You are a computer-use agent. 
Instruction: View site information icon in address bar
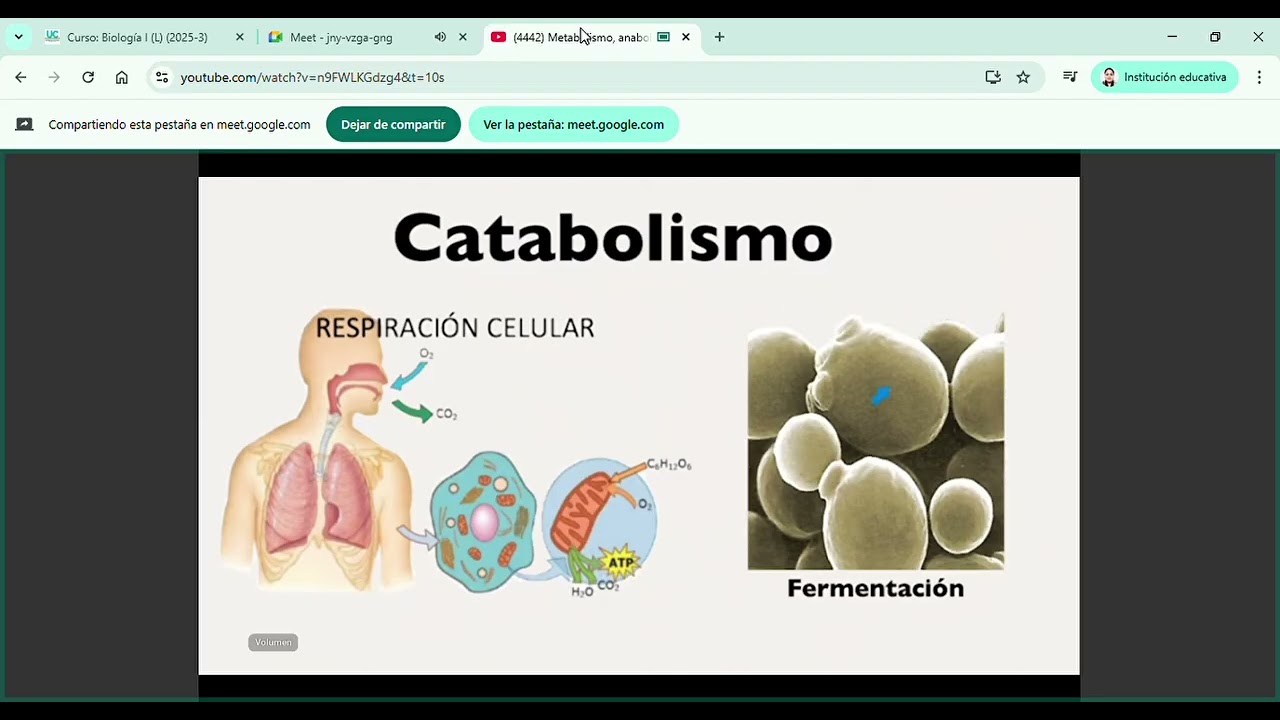coord(162,77)
